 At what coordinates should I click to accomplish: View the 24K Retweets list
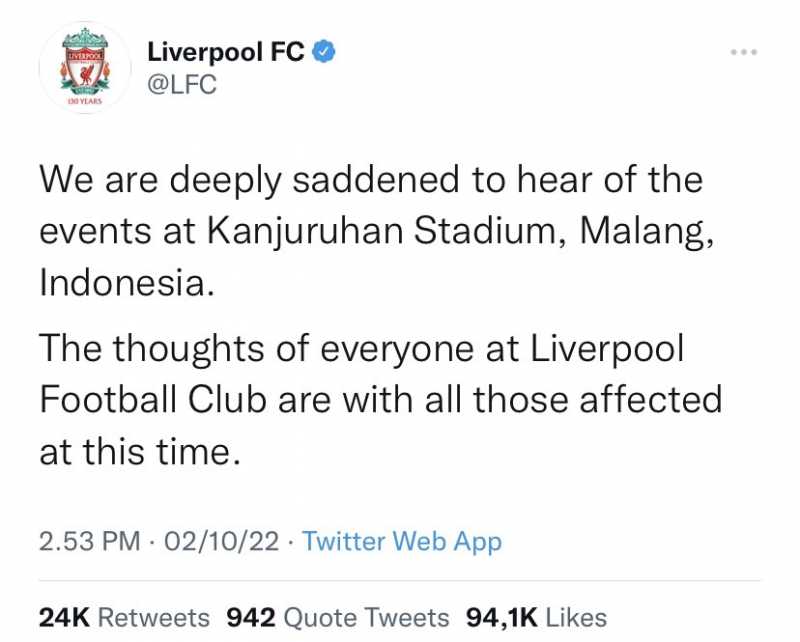click(x=124, y=618)
